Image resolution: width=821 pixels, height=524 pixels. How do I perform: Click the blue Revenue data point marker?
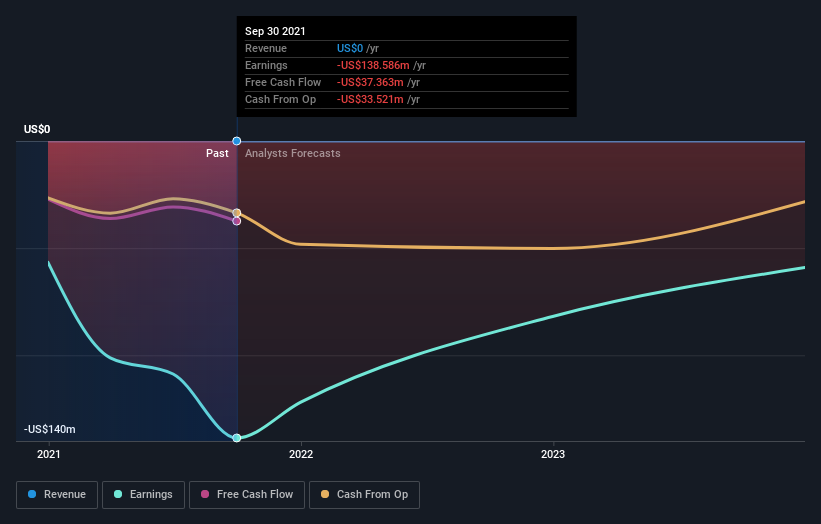click(237, 141)
